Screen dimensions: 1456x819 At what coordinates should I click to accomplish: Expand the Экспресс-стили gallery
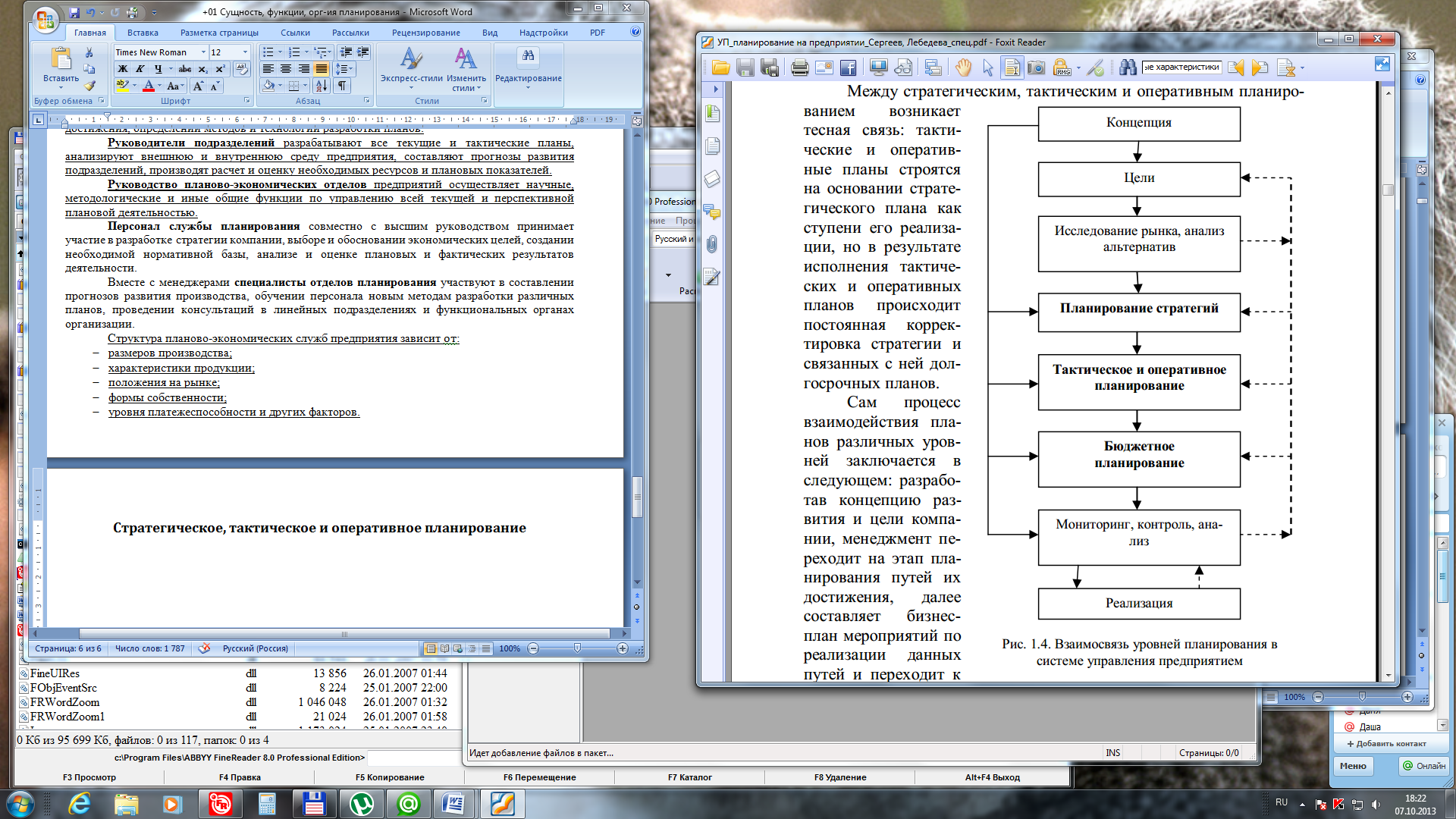[411, 70]
